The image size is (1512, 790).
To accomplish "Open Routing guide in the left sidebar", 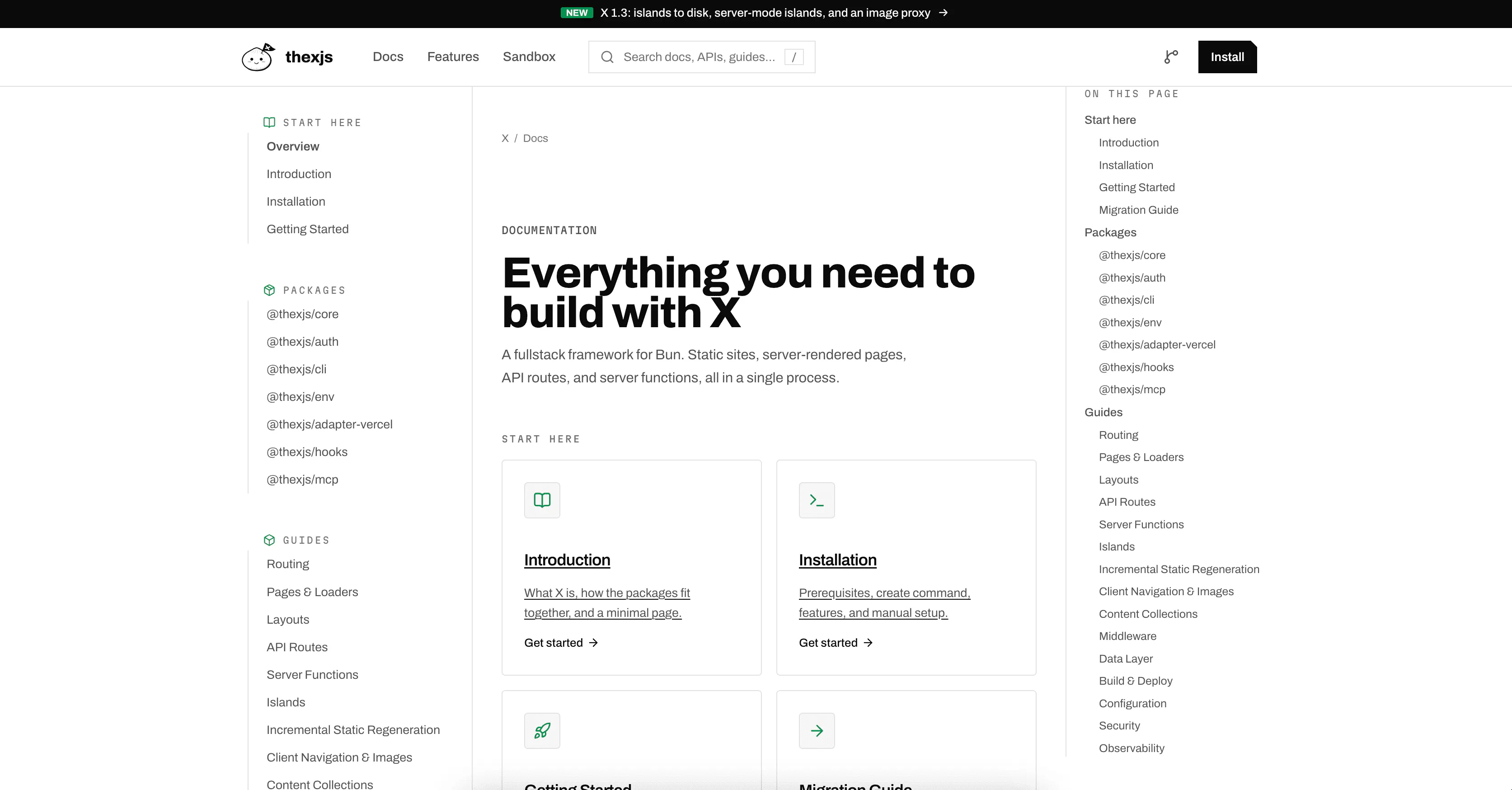I will click(287, 564).
